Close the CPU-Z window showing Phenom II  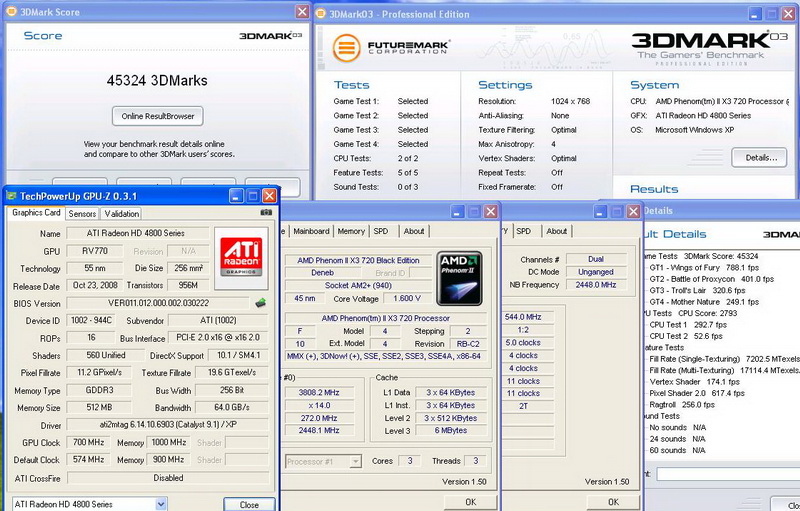click(490, 211)
